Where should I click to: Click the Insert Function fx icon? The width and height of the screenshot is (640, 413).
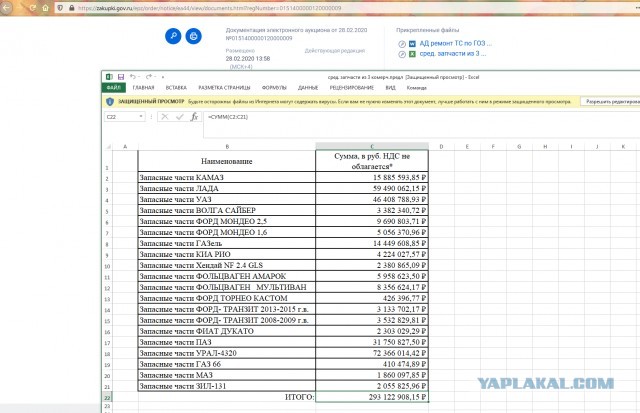(194, 117)
